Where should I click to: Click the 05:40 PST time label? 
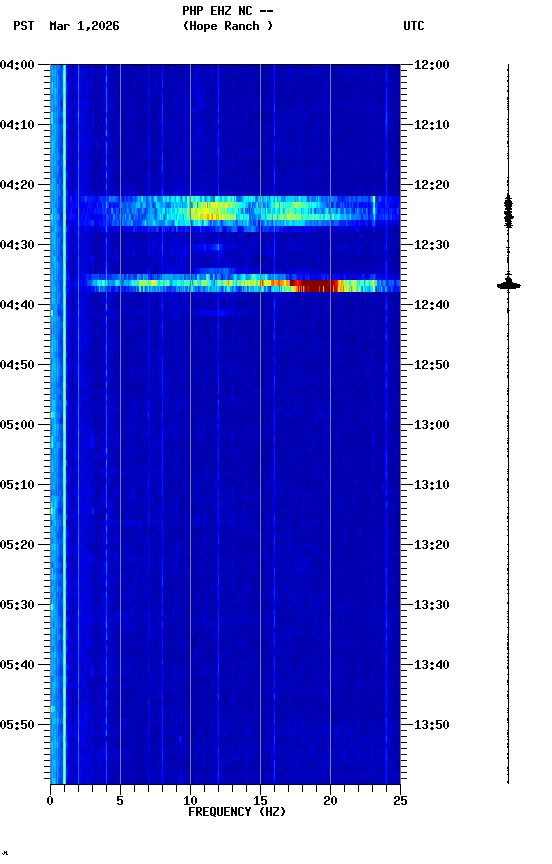(17, 665)
